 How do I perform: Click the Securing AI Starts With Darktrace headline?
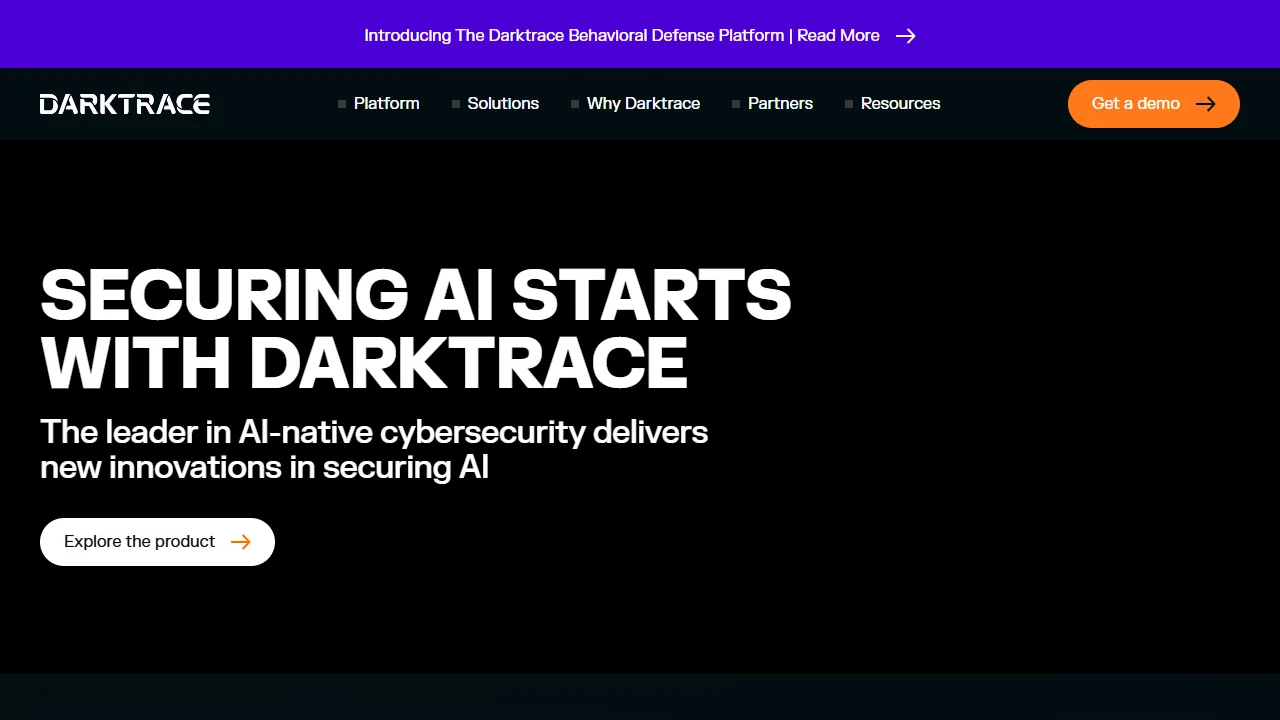pyautogui.click(x=416, y=328)
